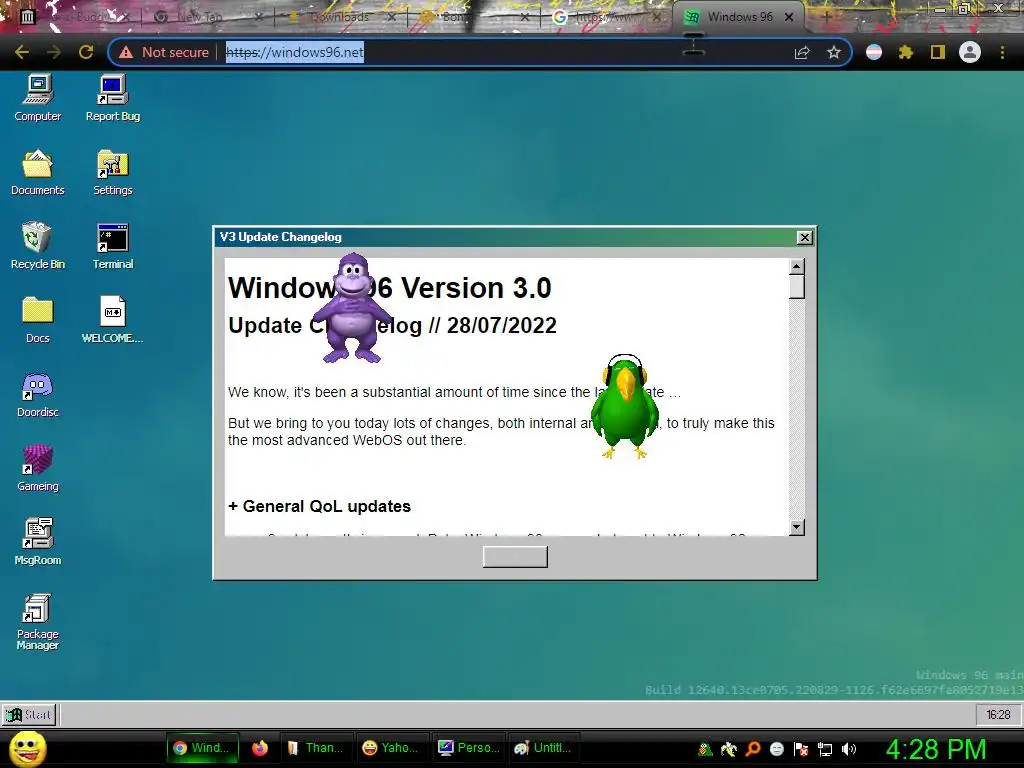The image size is (1024, 768).
Task: Switch to the New Tab browser tab
Action: (209, 17)
